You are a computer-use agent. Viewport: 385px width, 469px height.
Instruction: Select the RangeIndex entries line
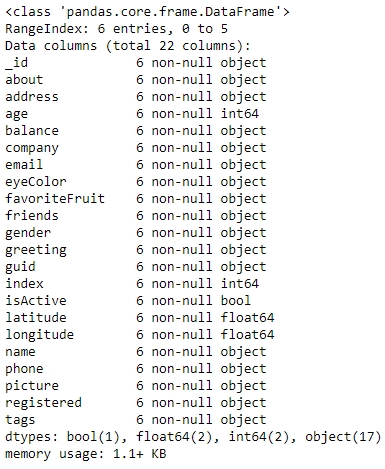[116, 29]
